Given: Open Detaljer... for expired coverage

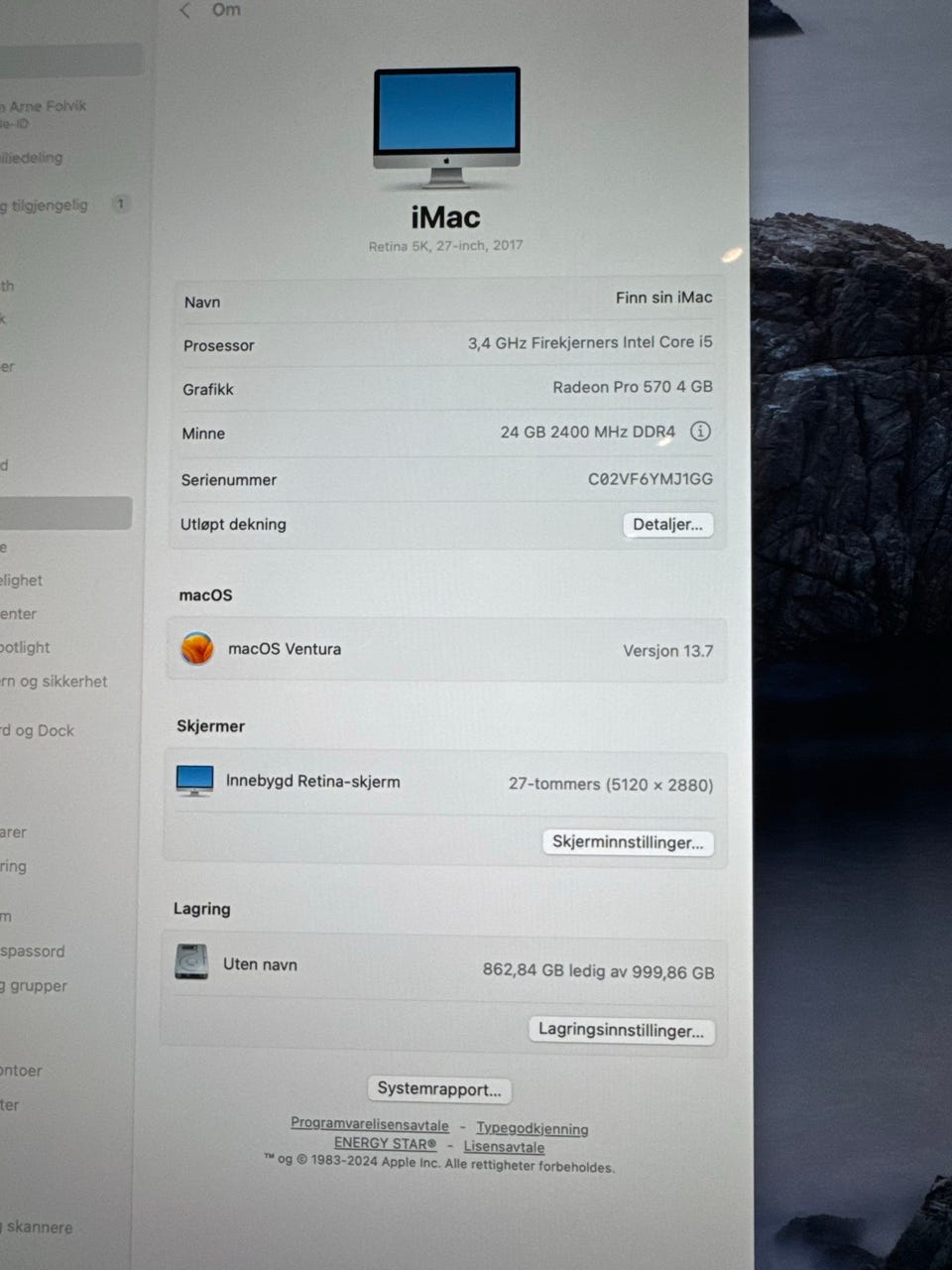Looking at the screenshot, I should click(667, 525).
